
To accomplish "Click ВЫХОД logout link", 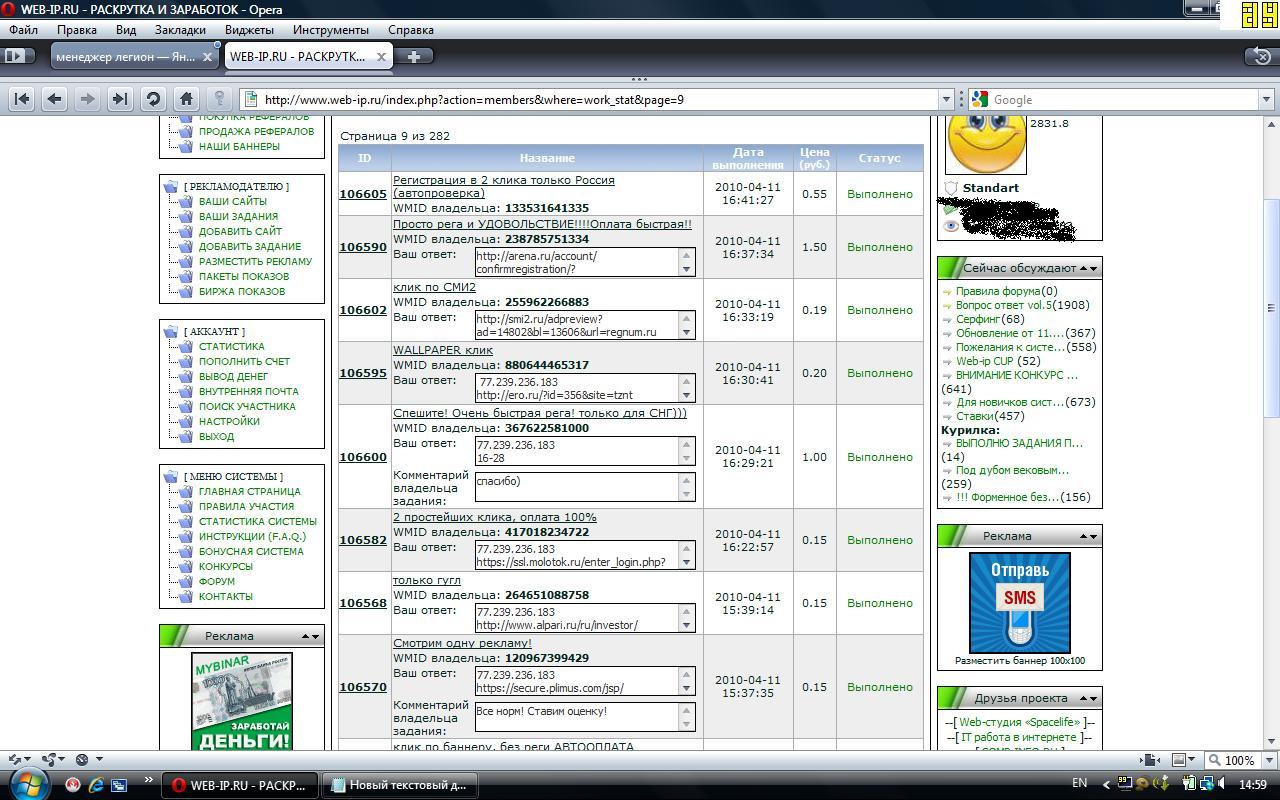I will tap(216, 436).
